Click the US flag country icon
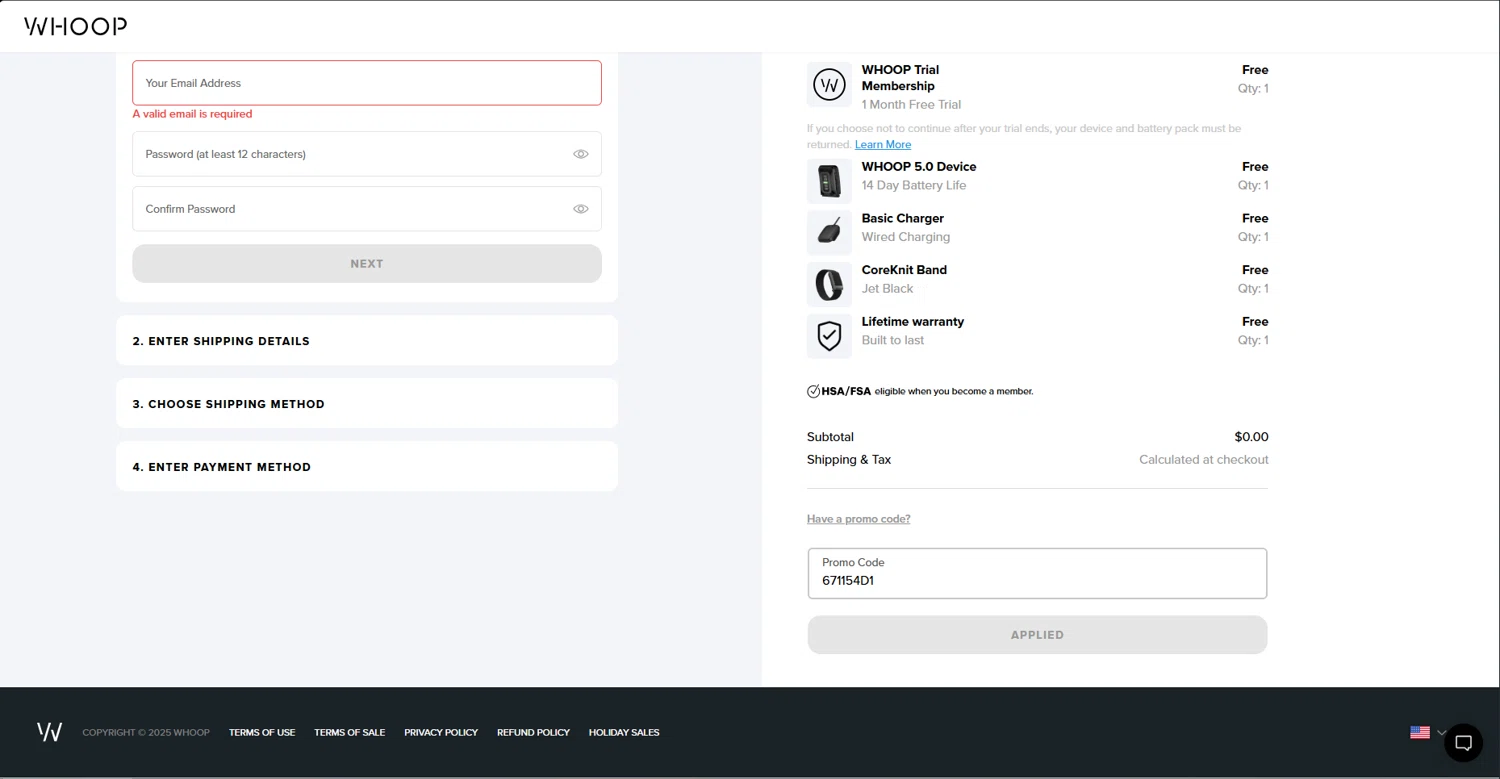Viewport: 1500px width, 779px height. click(1420, 732)
